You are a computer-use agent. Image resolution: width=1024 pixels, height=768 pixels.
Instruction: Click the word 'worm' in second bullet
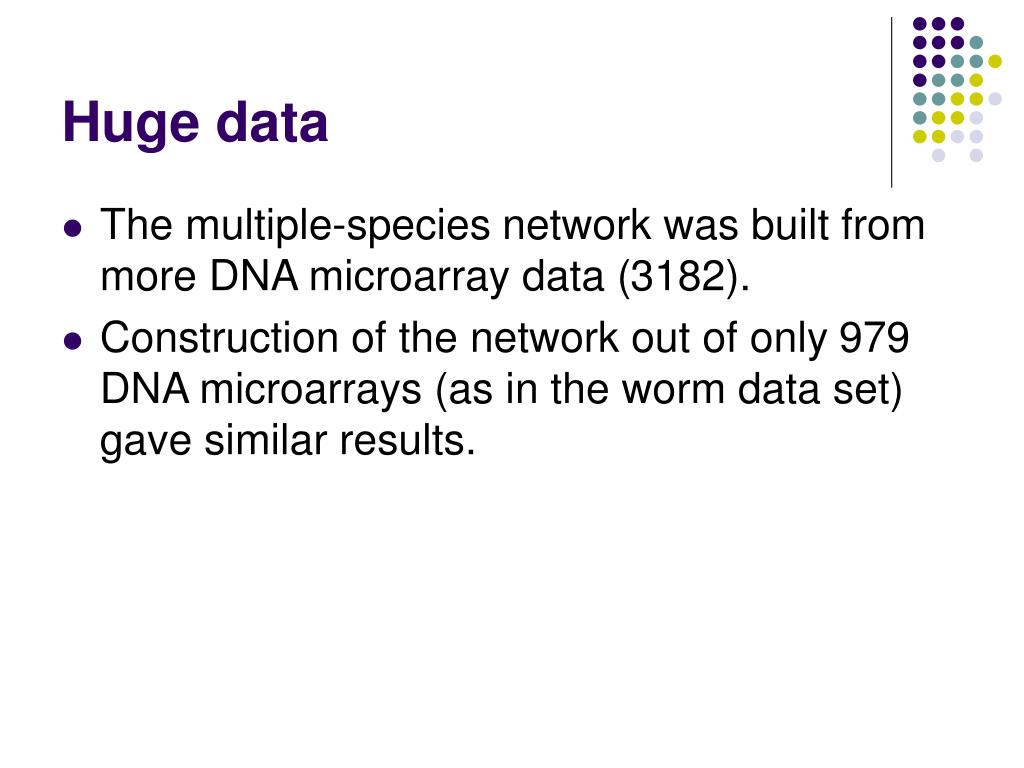tap(673, 390)
